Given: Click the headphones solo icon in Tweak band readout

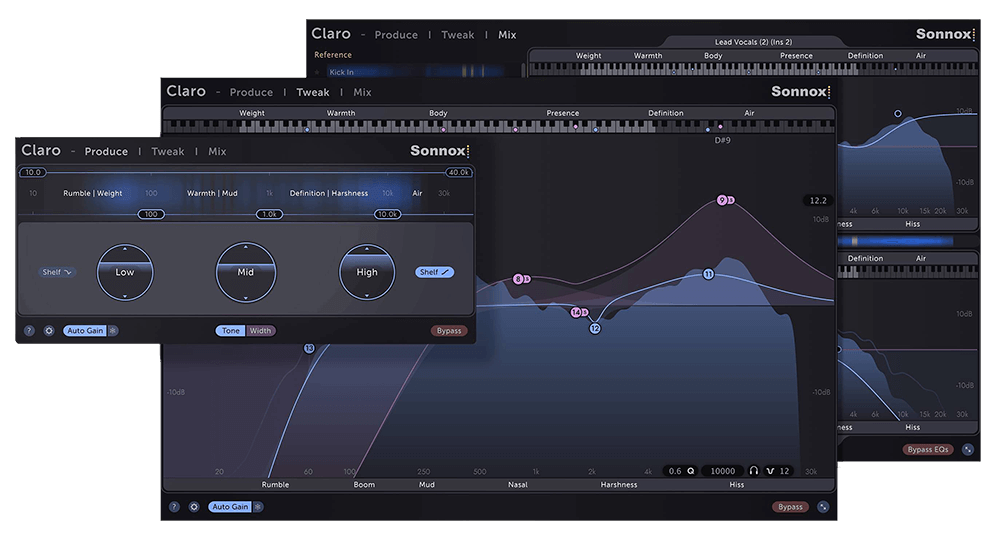Looking at the screenshot, I should pyautogui.click(x=754, y=471).
